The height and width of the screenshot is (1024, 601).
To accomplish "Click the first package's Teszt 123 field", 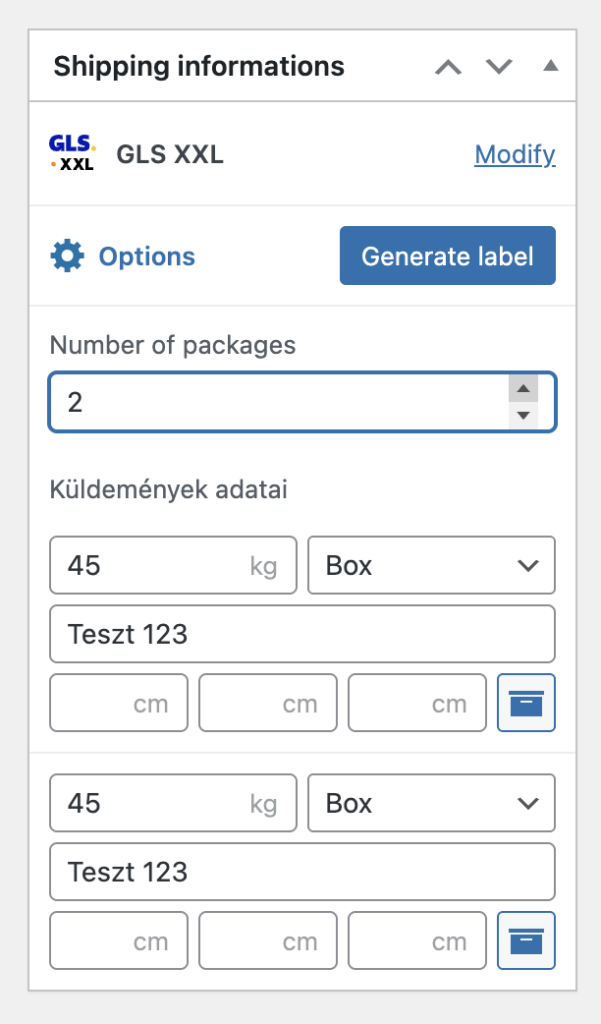I will pos(302,634).
